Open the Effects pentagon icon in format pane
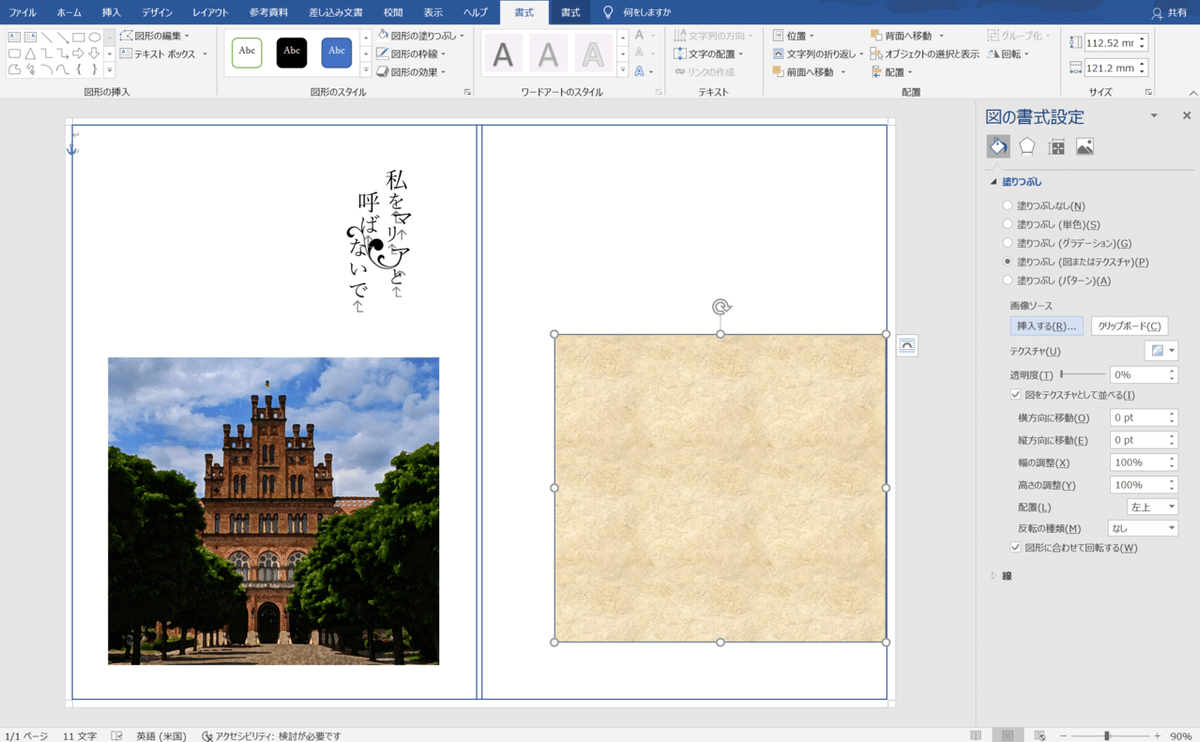Image resolution: width=1200 pixels, height=742 pixels. click(1027, 147)
